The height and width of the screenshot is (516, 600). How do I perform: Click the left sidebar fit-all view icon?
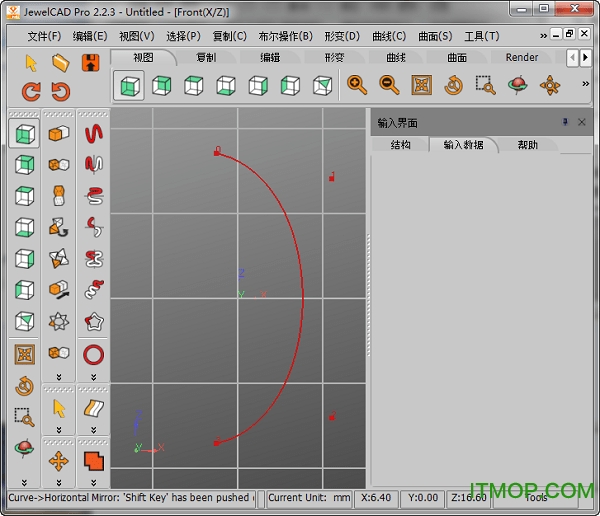24,354
